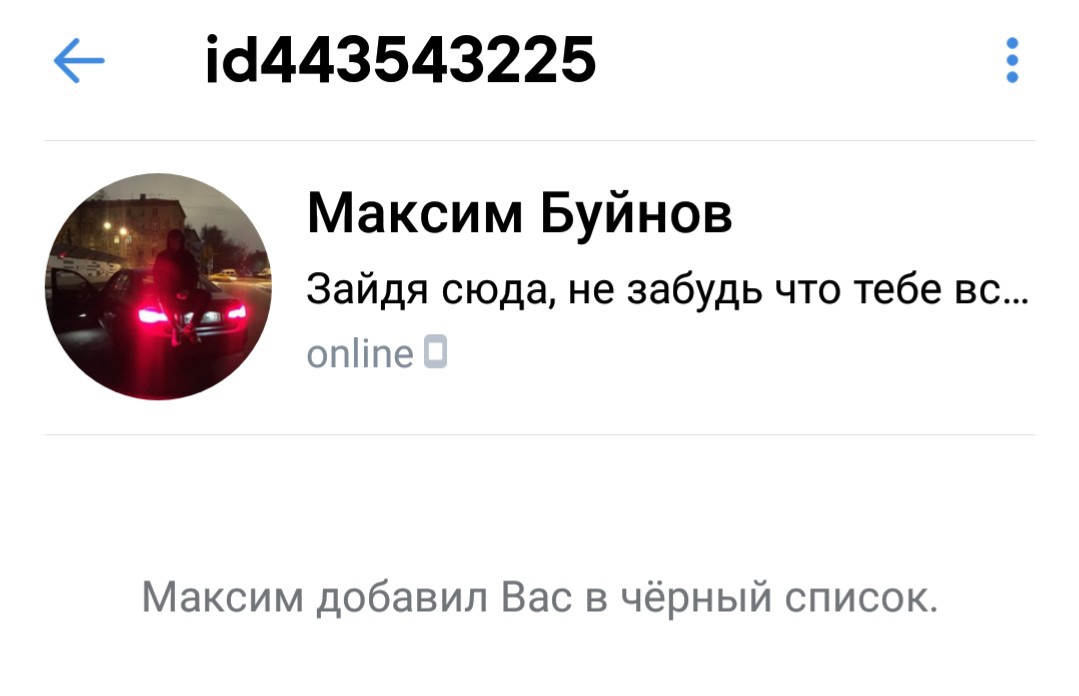Tap the mobile device icon beside online

tap(435, 352)
